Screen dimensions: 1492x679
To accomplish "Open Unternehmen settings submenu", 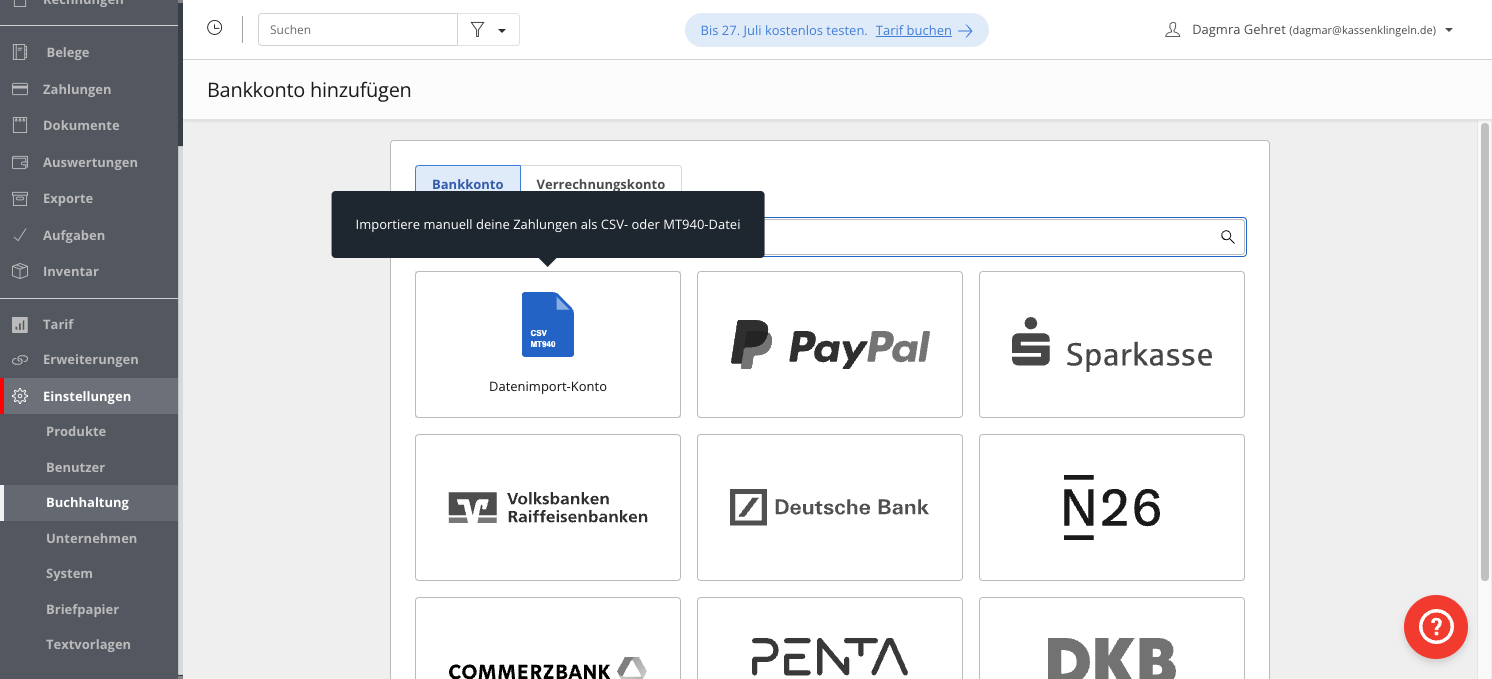I will pos(89,538).
